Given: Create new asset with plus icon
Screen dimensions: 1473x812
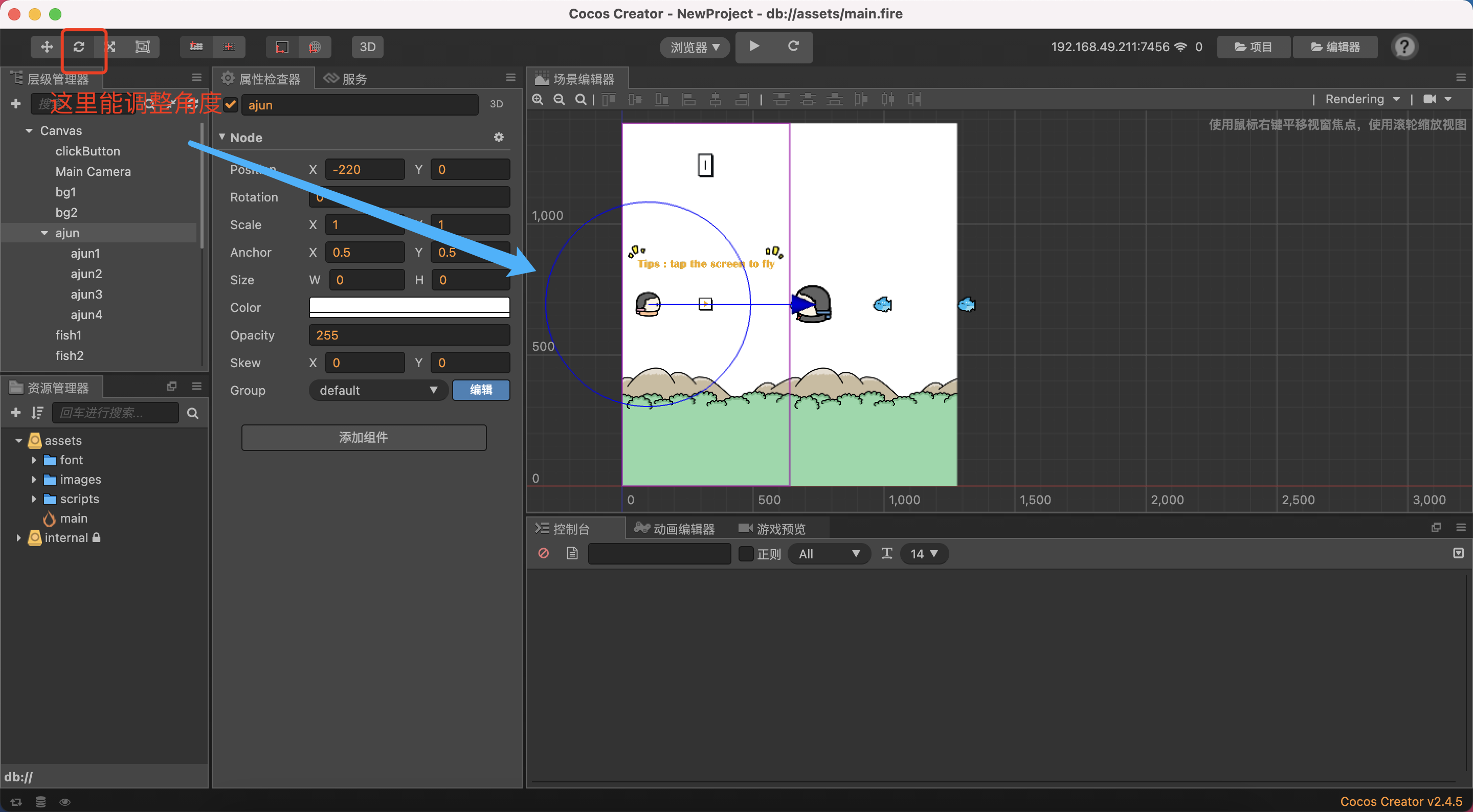Looking at the screenshot, I should [x=15, y=412].
